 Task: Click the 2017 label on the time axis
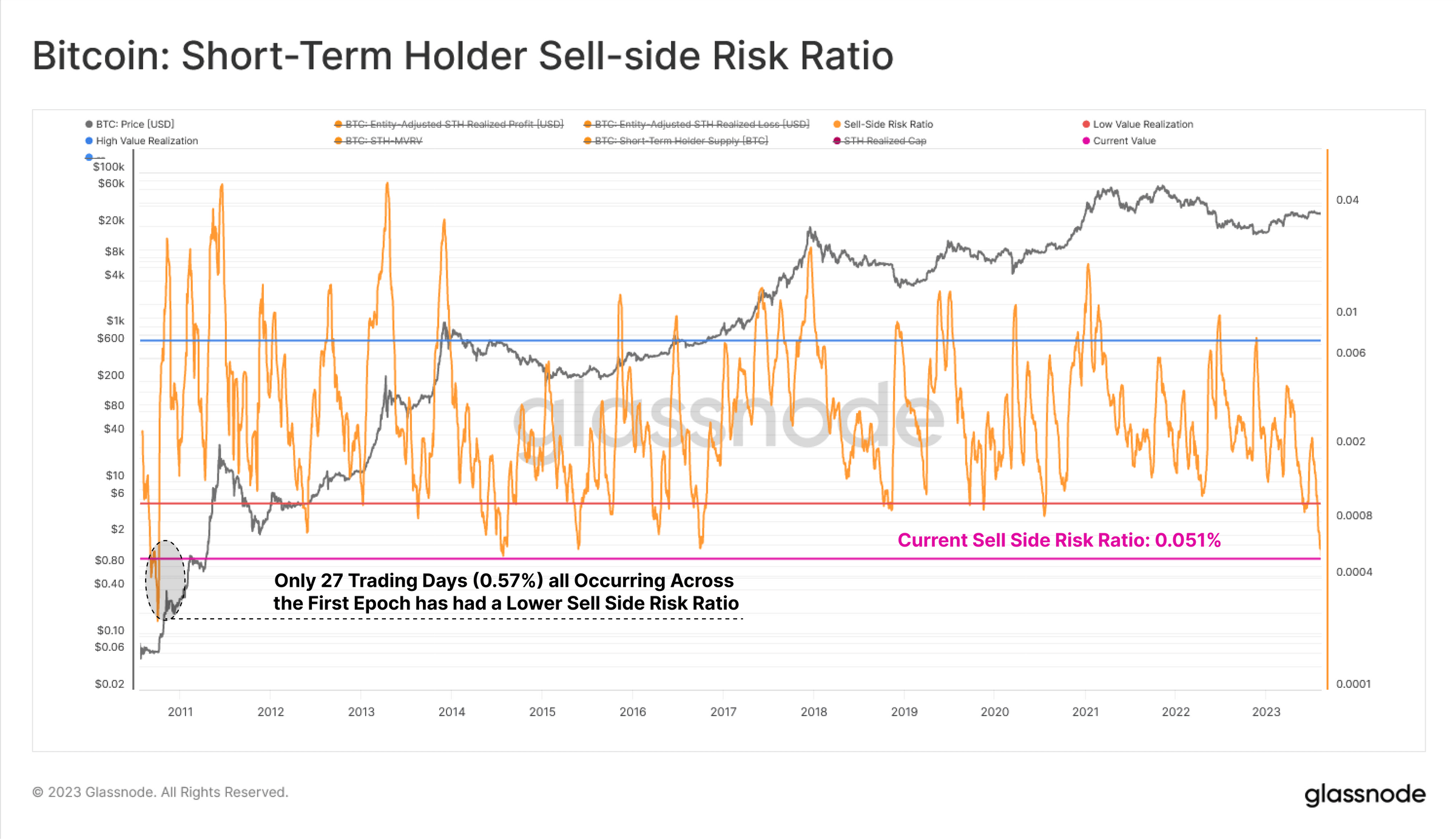723,712
